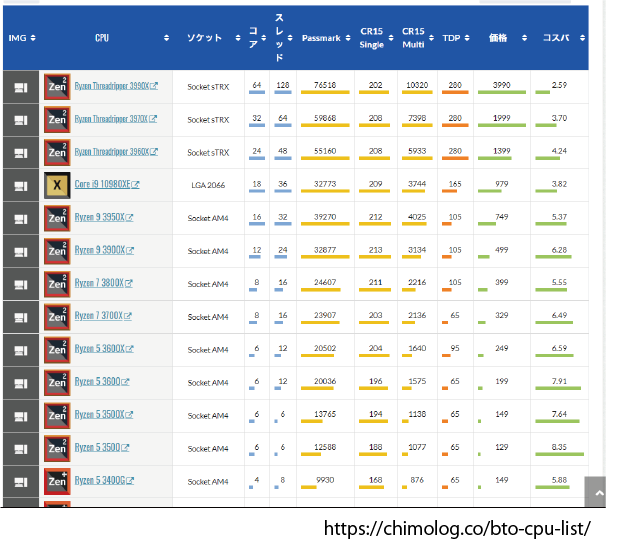Open Ryzen Threadripper 3990X link
This screenshot has width=640, height=548.
[116, 86]
